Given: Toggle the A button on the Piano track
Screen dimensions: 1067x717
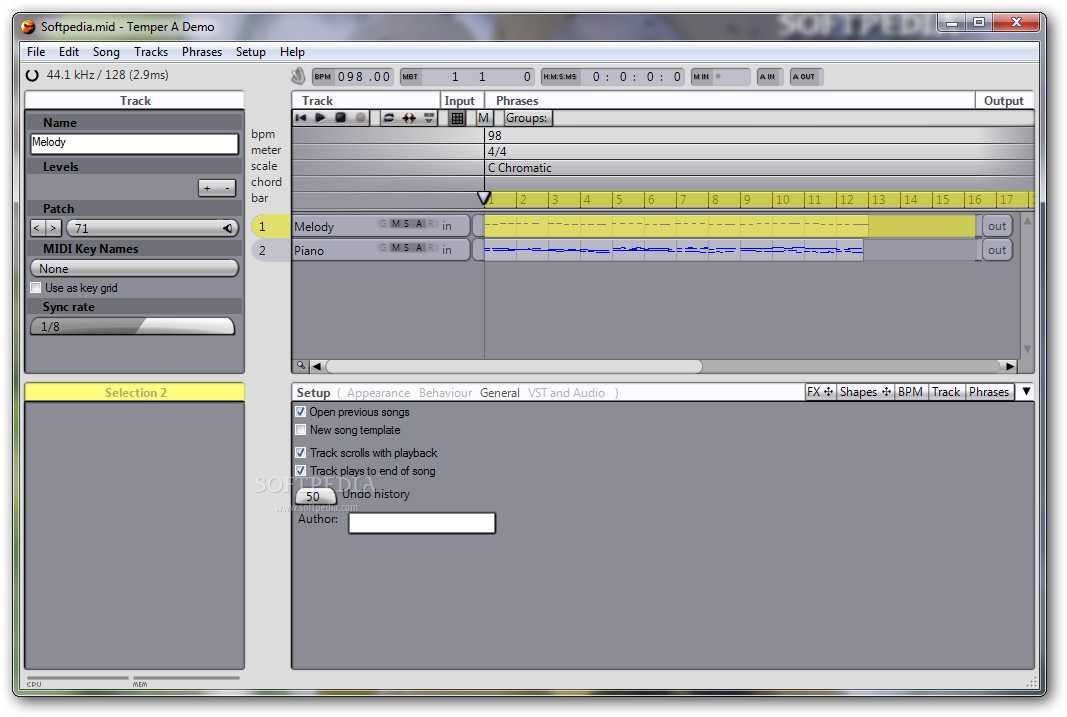Looking at the screenshot, I should tap(419, 248).
